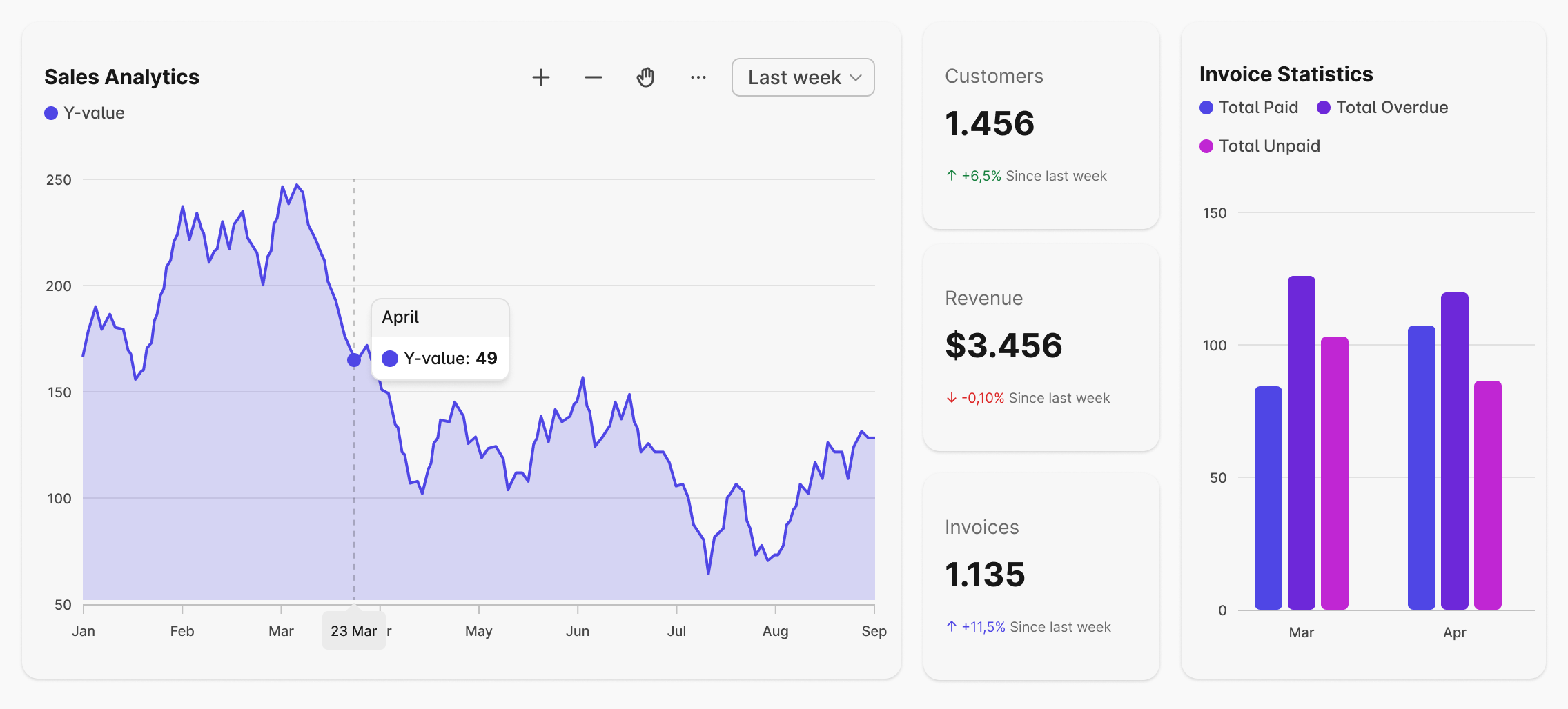Click the red down arrow next to -0,10%
1568x709 pixels.
[x=950, y=397]
